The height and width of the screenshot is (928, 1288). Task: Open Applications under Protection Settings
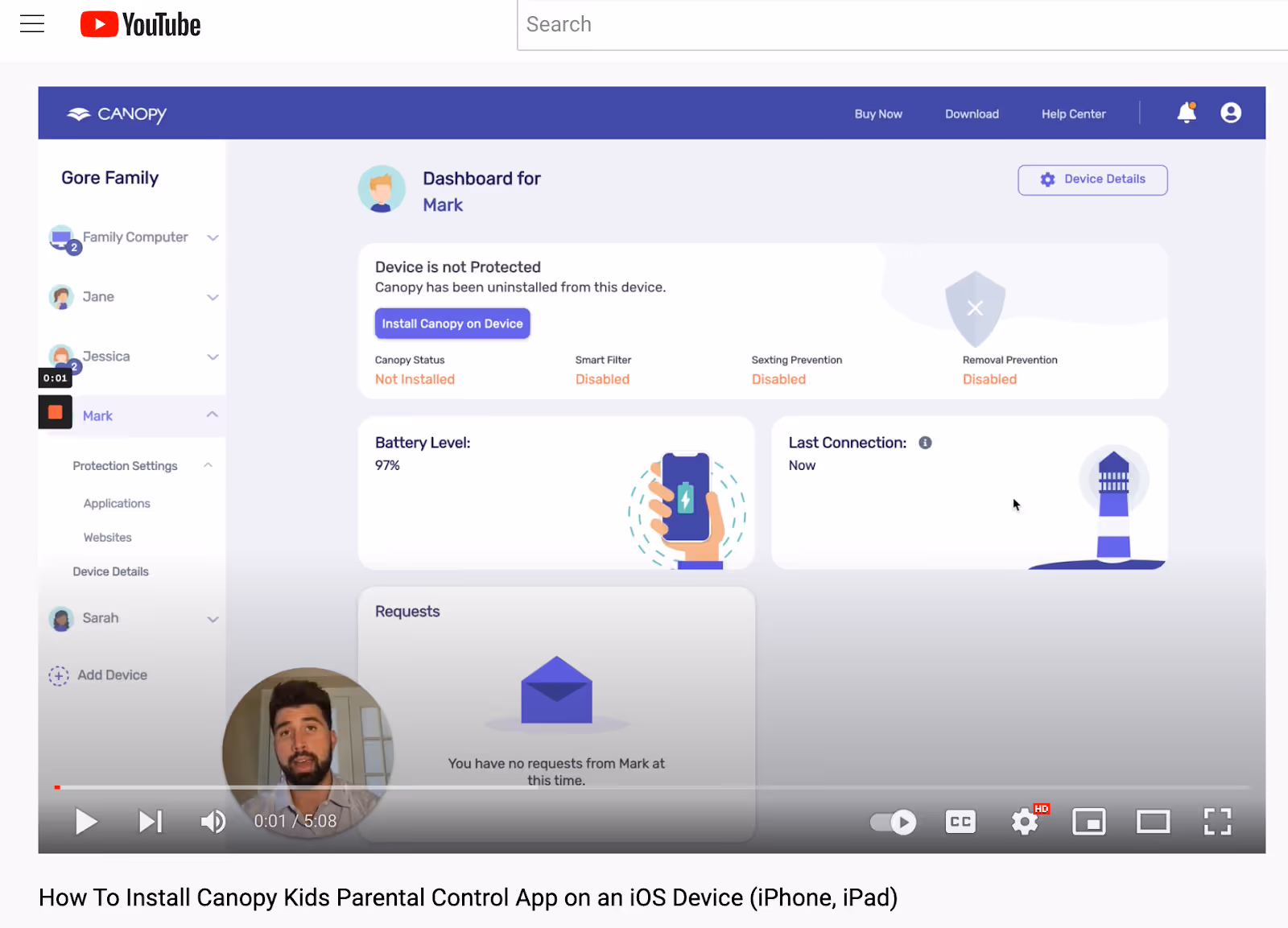click(x=117, y=504)
